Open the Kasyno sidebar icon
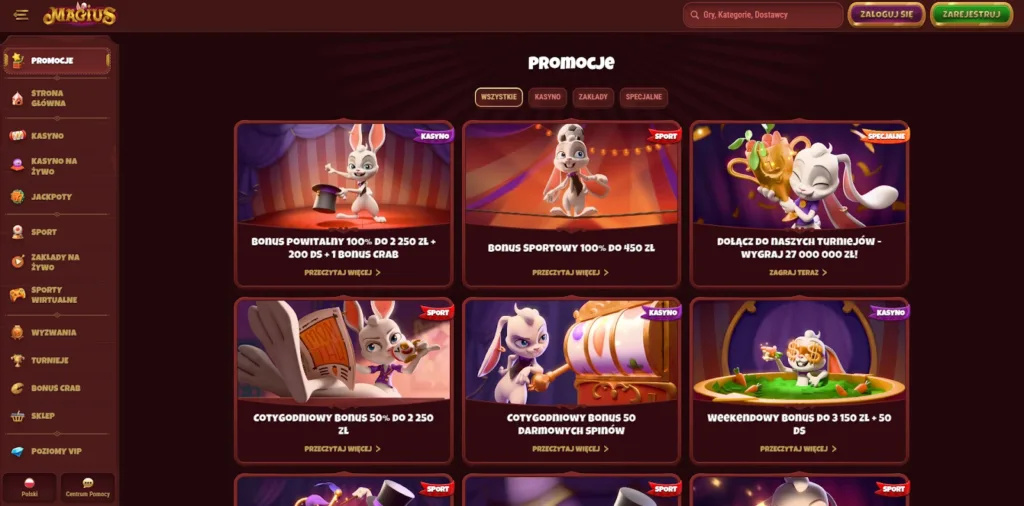The width and height of the screenshot is (1024, 506). click(x=18, y=136)
